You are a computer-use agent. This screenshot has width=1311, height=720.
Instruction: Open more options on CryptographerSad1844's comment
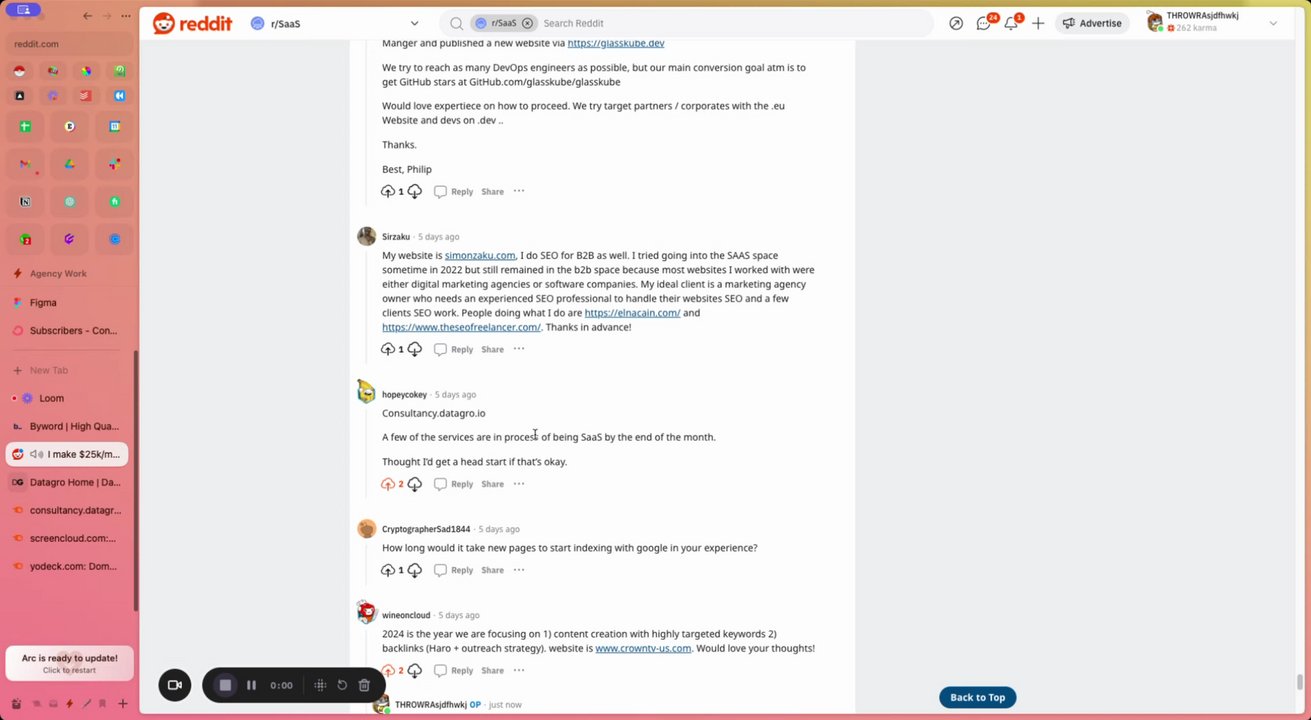pyautogui.click(x=518, y=570)
